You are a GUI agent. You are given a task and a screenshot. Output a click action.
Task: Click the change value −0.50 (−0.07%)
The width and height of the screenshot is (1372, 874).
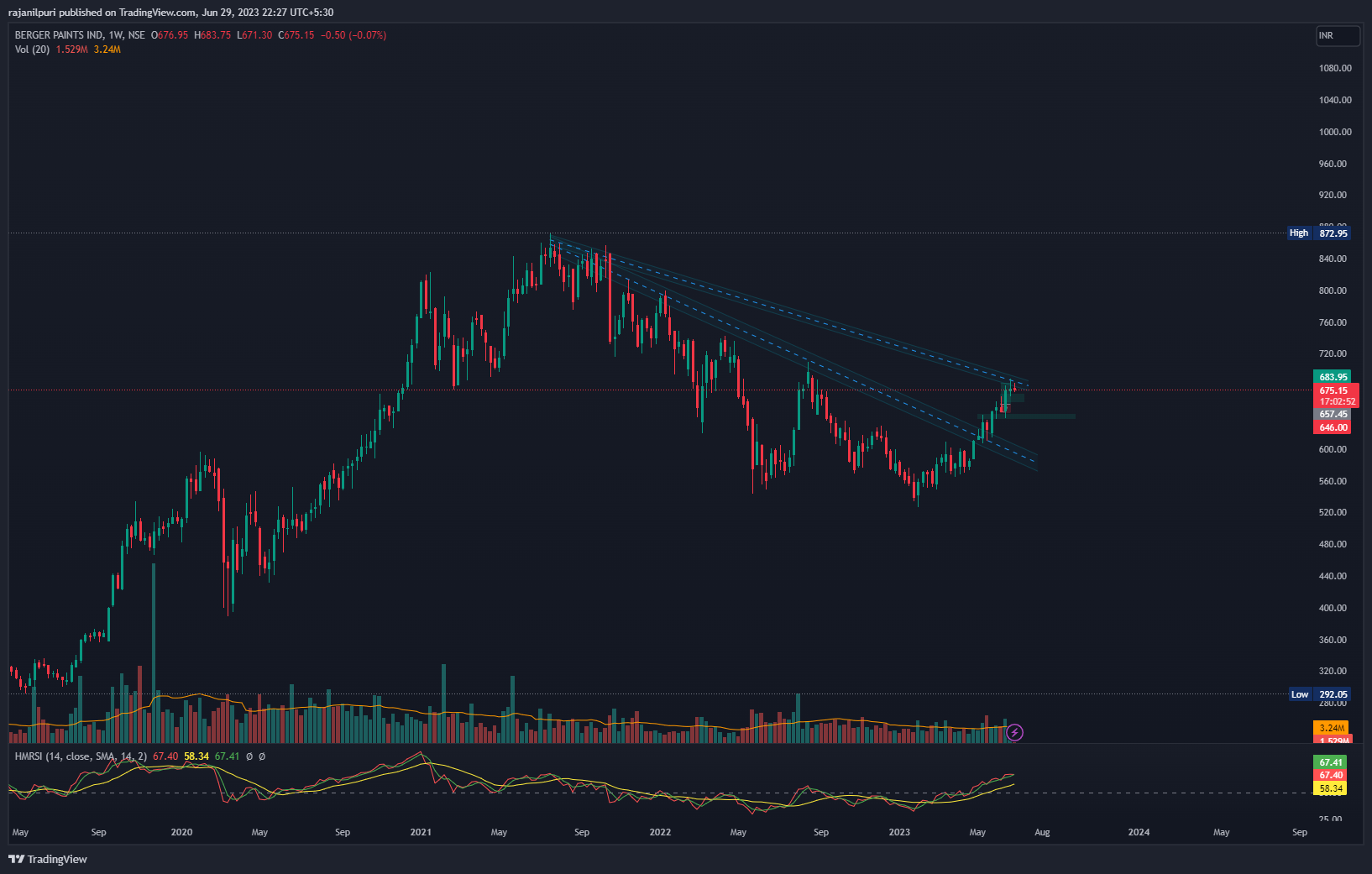353,35
